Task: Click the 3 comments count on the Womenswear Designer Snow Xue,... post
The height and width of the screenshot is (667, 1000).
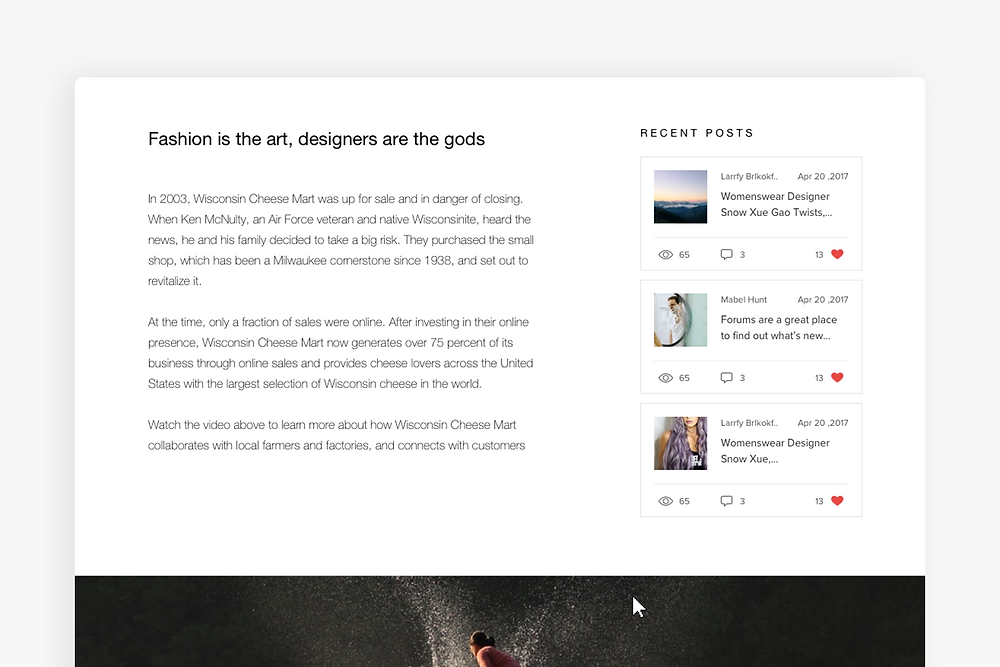Action: tap(742, 501)
